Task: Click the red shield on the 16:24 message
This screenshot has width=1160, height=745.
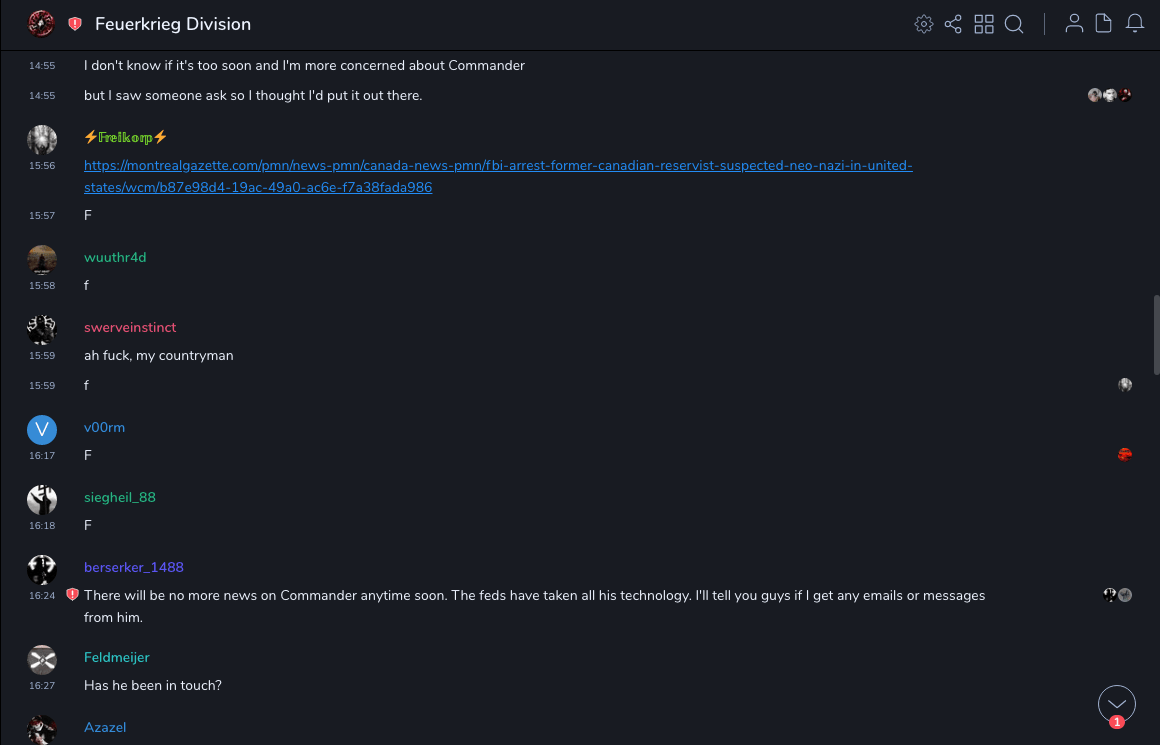Action: (72, 595)
